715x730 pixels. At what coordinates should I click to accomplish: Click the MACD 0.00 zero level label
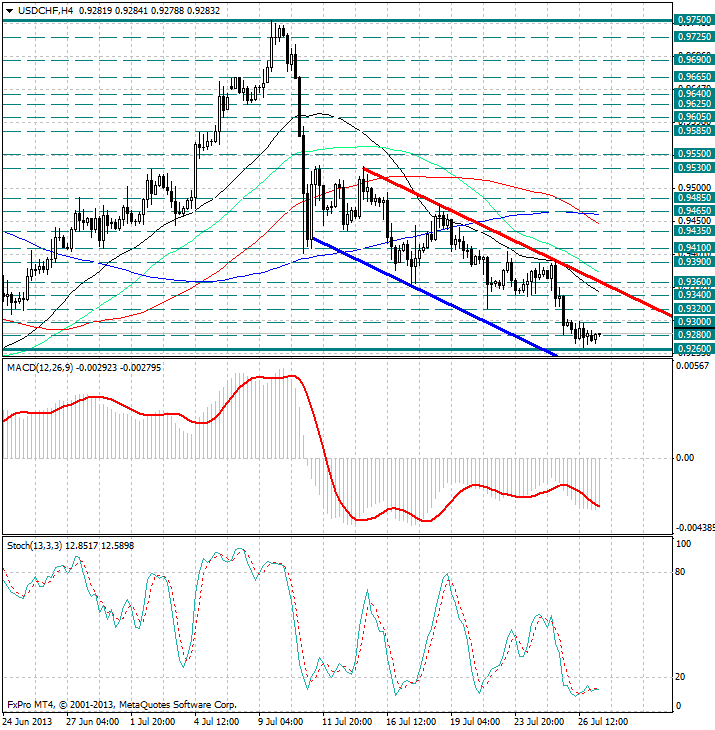point(685,458)
